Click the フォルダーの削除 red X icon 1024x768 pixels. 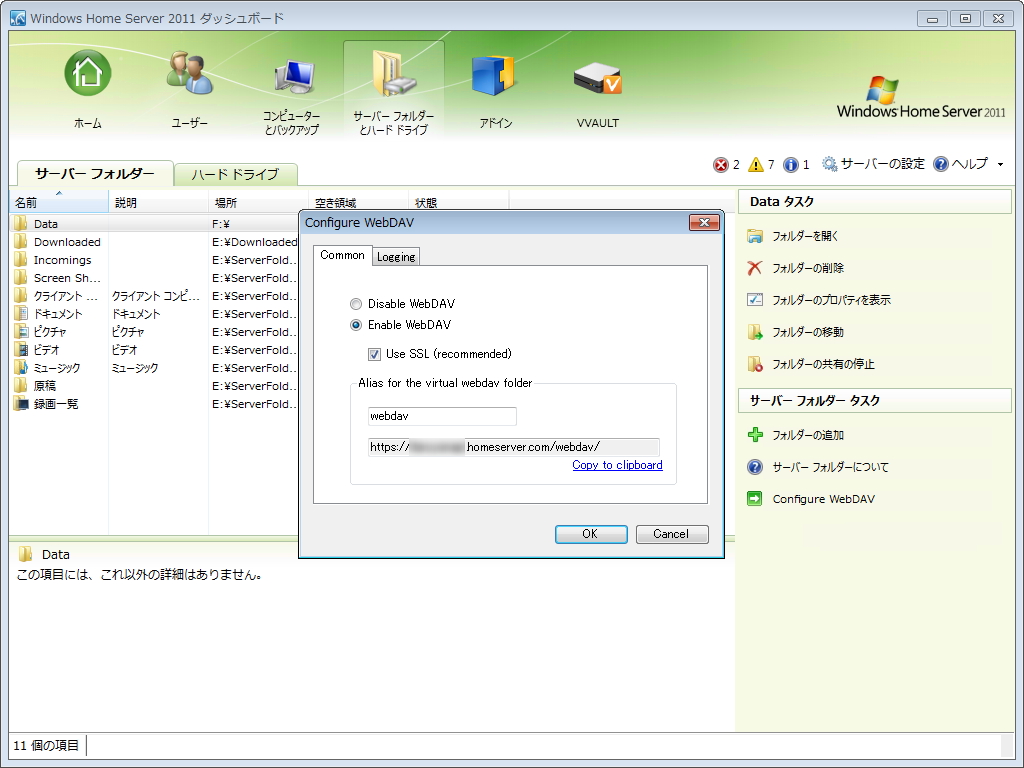pos(755,267)
